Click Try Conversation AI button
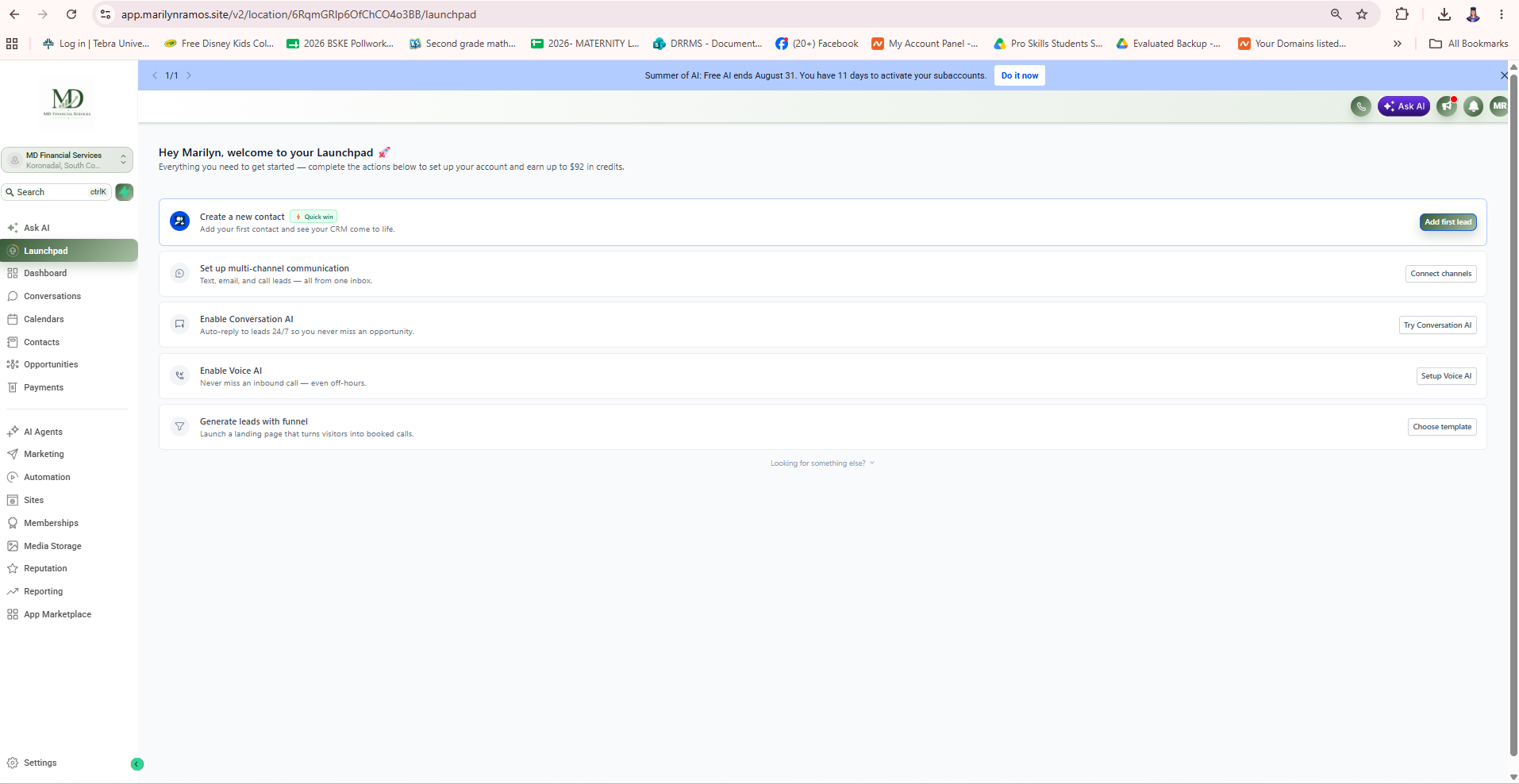The image size is (1519, 784). pyautogui.click(x=1437, y=325)
